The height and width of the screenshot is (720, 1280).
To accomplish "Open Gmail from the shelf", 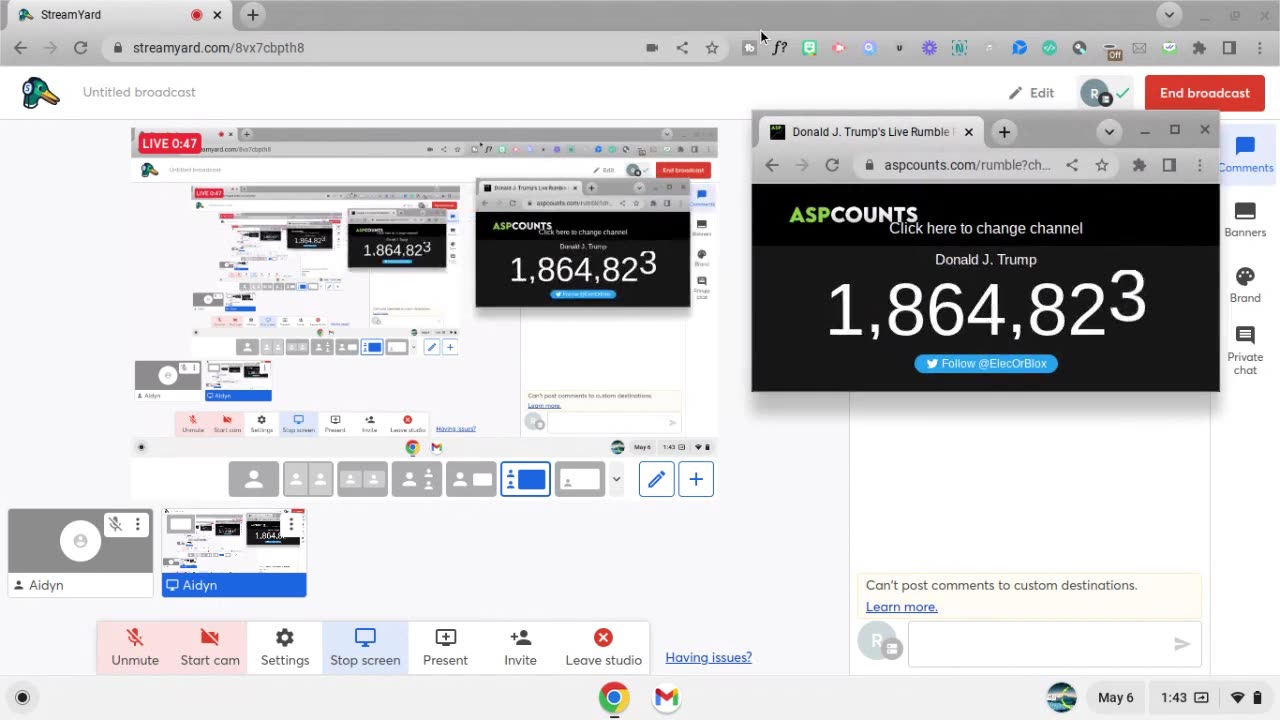I will [666, 698].
